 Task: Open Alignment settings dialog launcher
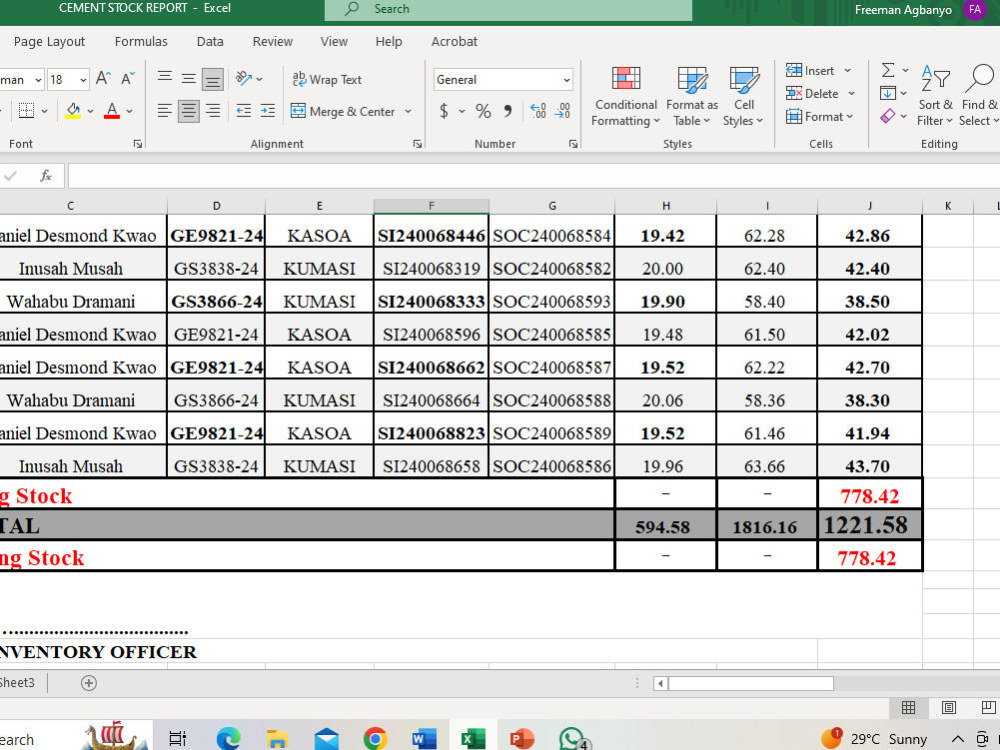click(417, 144)
